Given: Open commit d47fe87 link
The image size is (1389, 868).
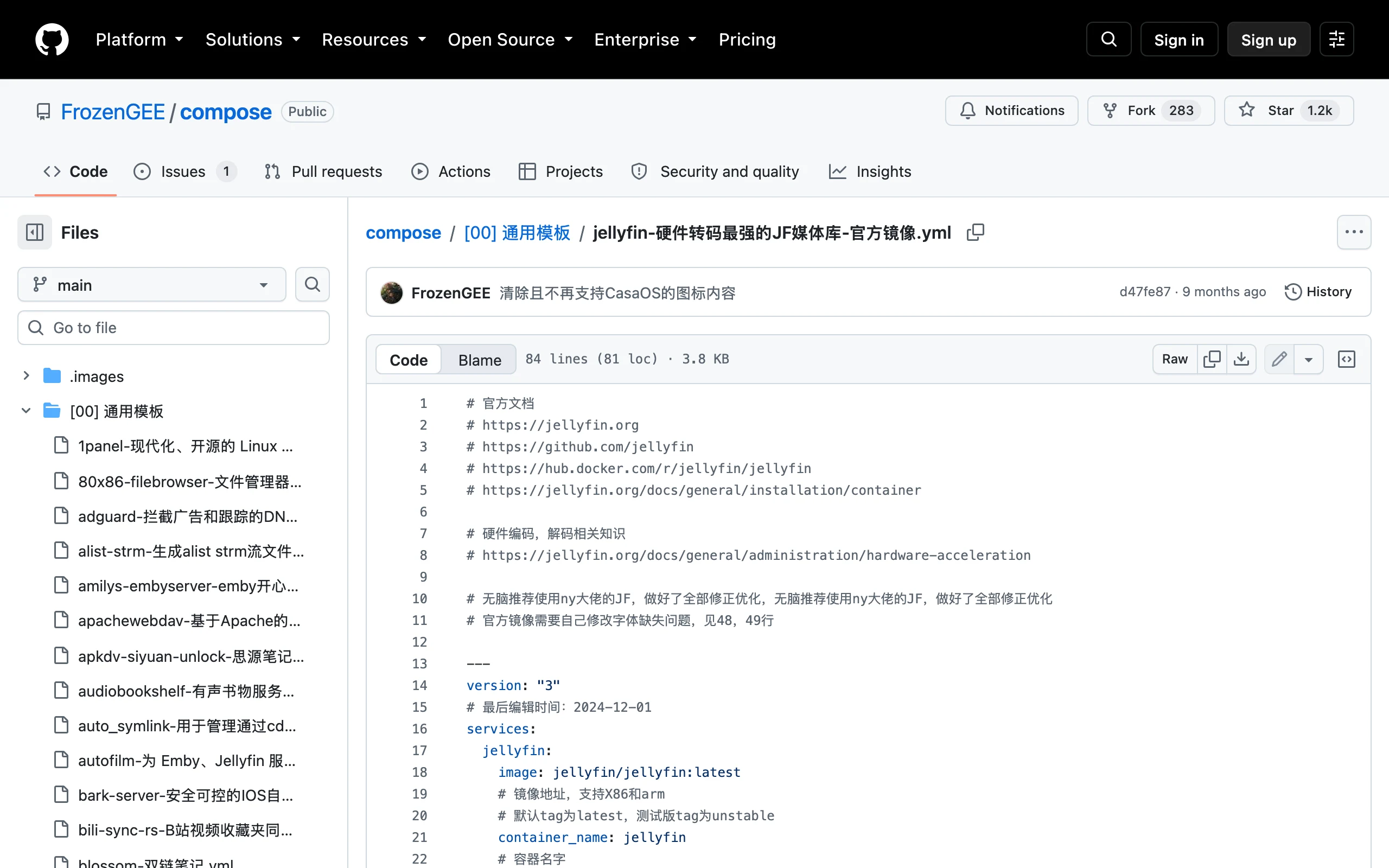Looking at the screenshot, I should pyautogui.click(x=1144, y=292).
